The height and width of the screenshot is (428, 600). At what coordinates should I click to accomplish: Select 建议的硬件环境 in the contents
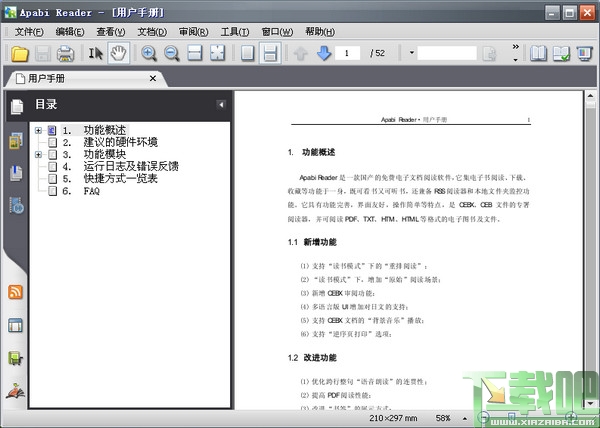(121, 142)
